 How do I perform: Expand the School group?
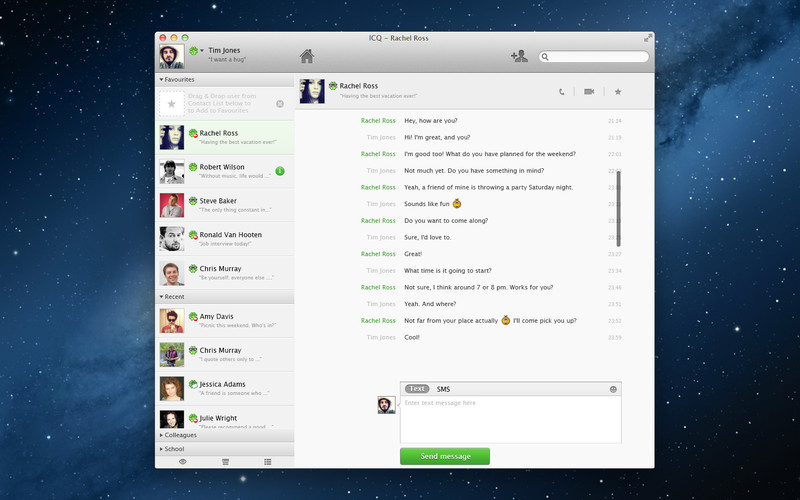coord(161,449)
